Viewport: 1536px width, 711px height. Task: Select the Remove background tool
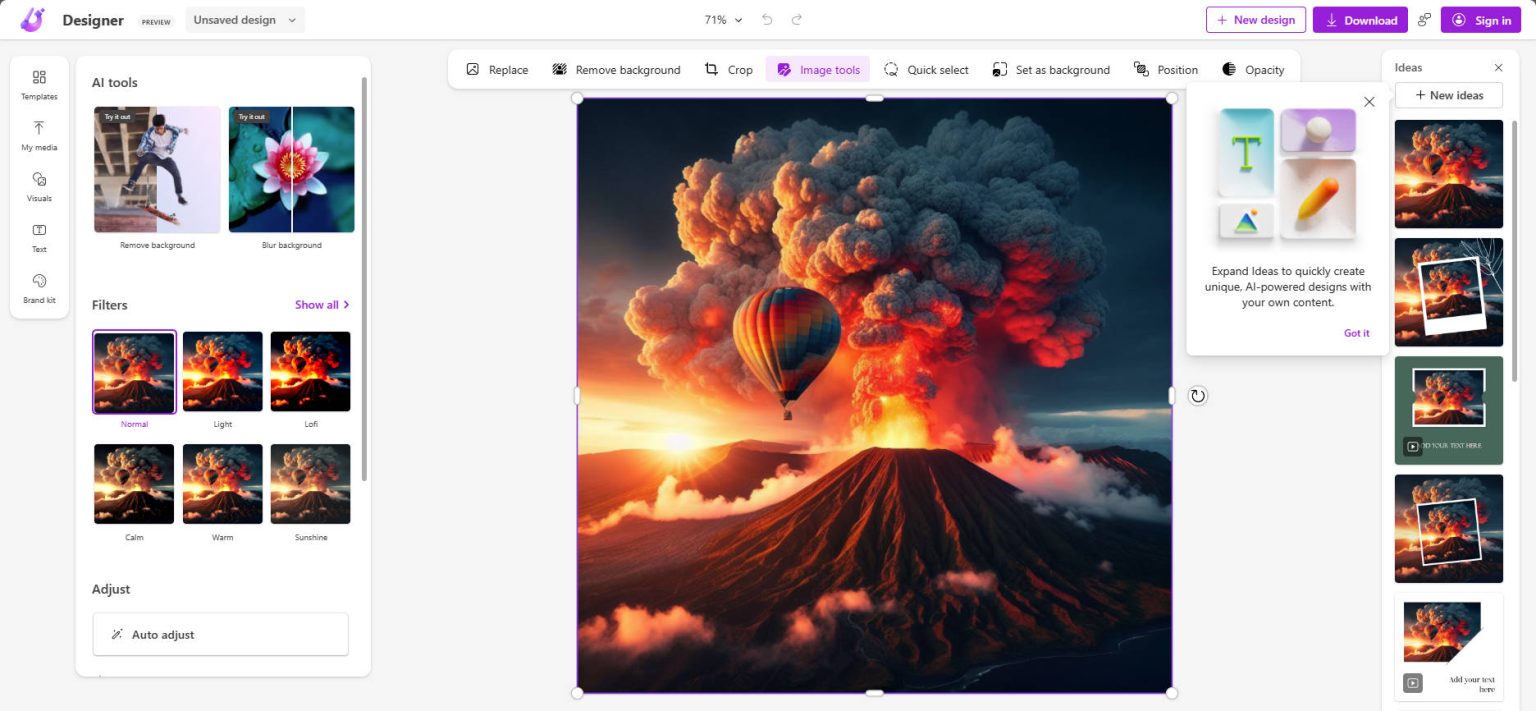(616, 69)
